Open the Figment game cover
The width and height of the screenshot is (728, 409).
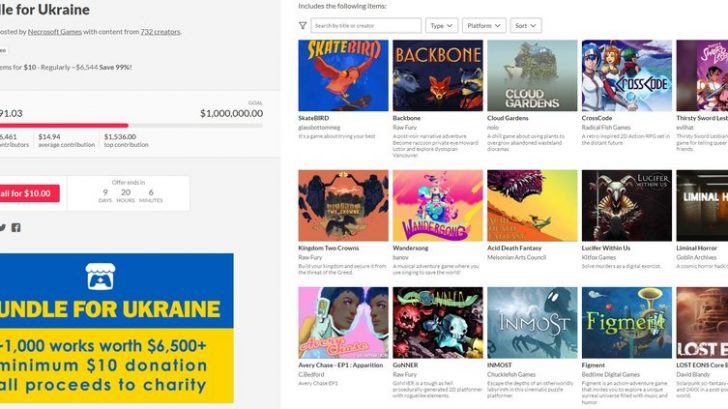coord(627,322)
